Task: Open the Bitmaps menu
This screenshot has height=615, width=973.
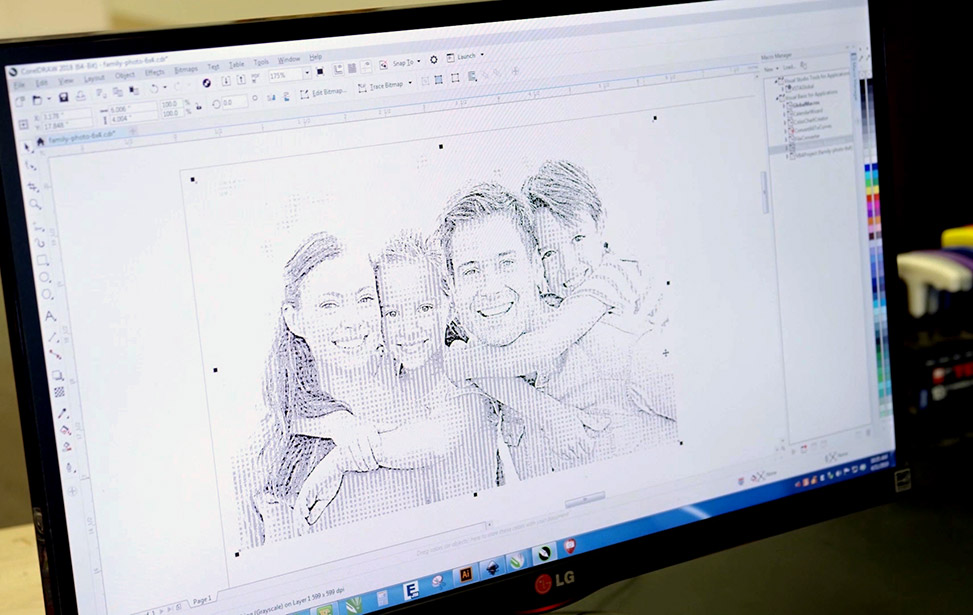Action: coord(186,70)
